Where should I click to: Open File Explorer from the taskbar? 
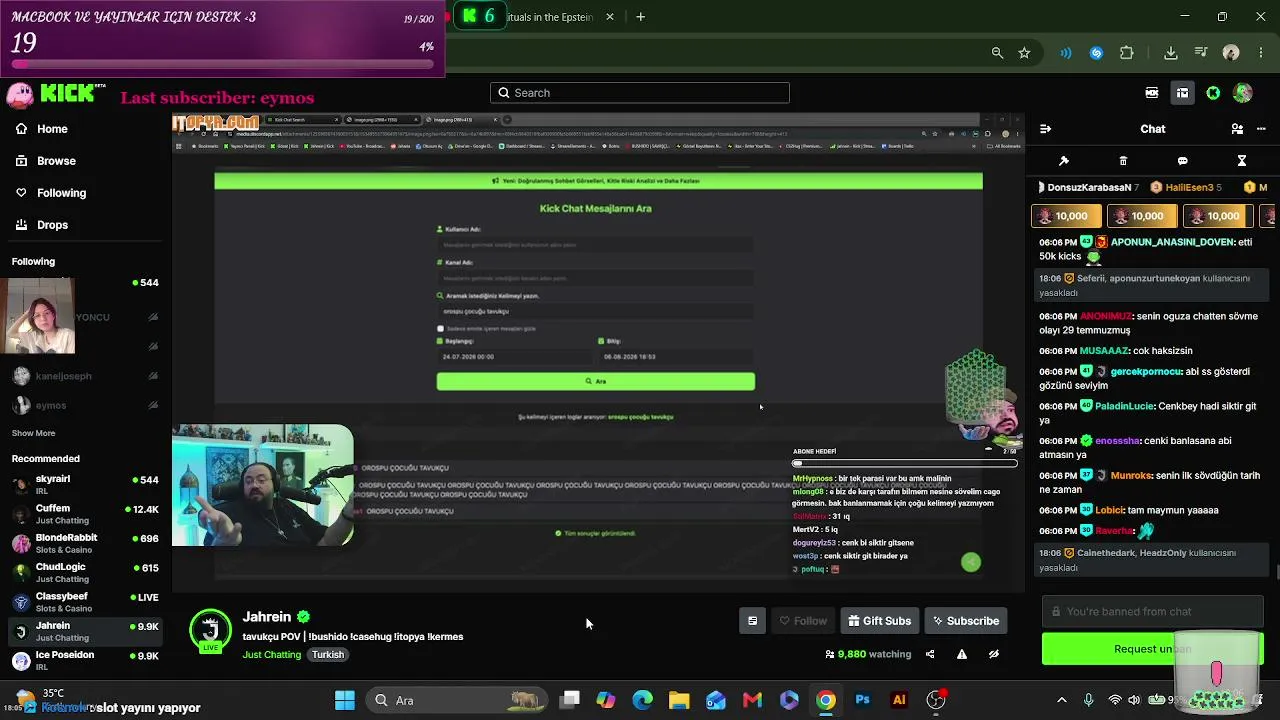click(x=679, y=700)
